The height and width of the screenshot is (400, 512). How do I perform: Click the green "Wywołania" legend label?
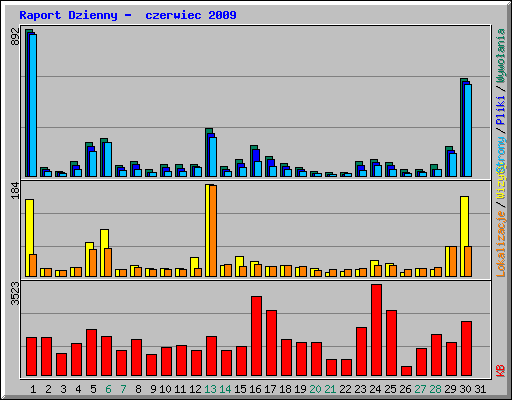click(x=501, y=56)
